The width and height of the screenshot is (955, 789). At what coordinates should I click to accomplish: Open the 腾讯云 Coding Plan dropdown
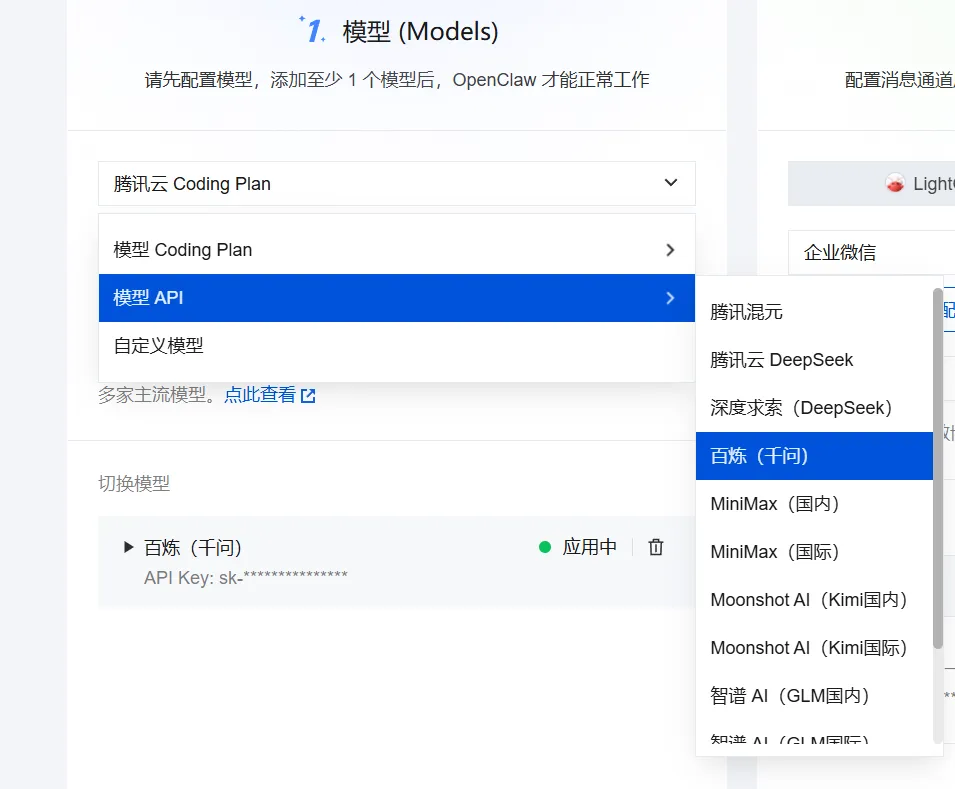pyautogui.click(x=396, y=183)
